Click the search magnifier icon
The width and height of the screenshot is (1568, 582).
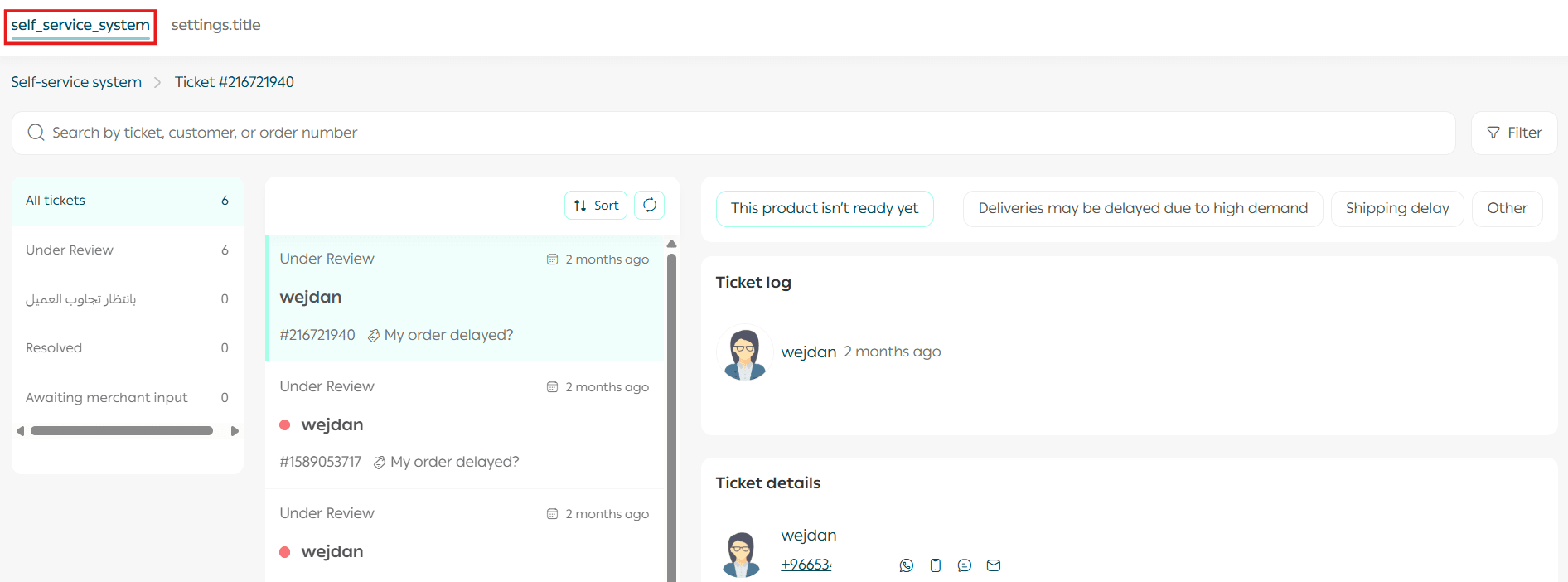point(36,133)
